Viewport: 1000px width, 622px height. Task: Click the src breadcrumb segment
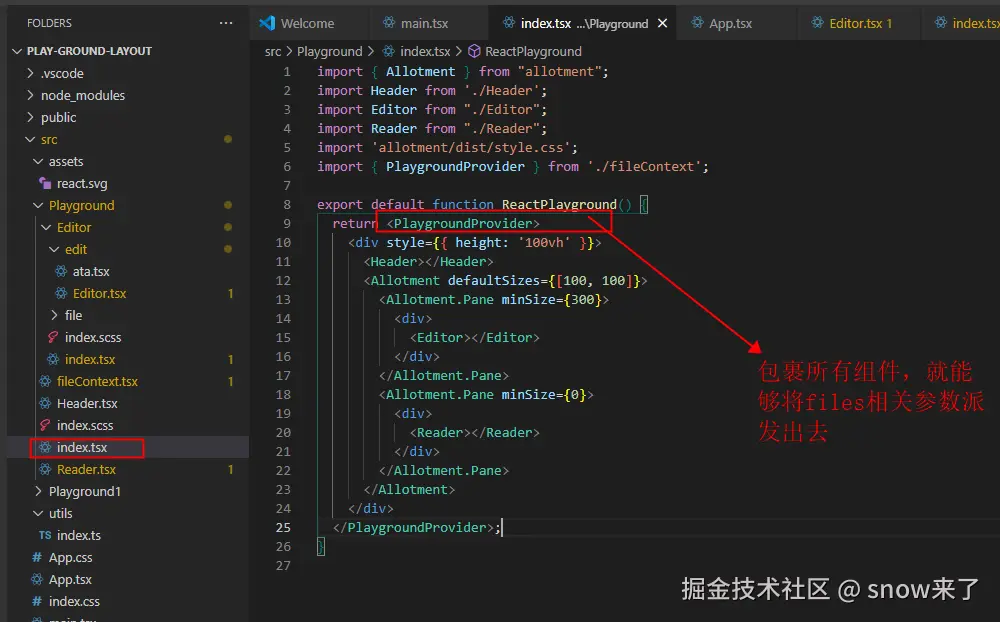pos(273,51)
